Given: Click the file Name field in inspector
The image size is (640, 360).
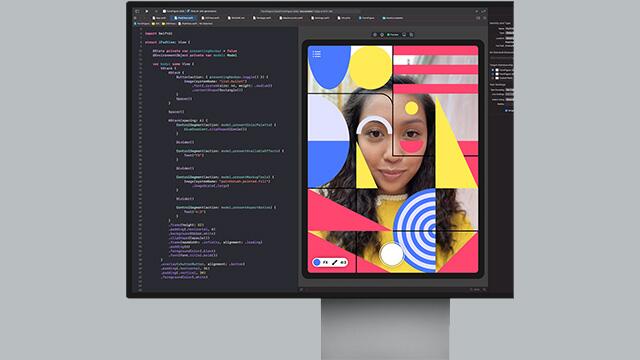Looking at the screenshot, I should (509, 29).
